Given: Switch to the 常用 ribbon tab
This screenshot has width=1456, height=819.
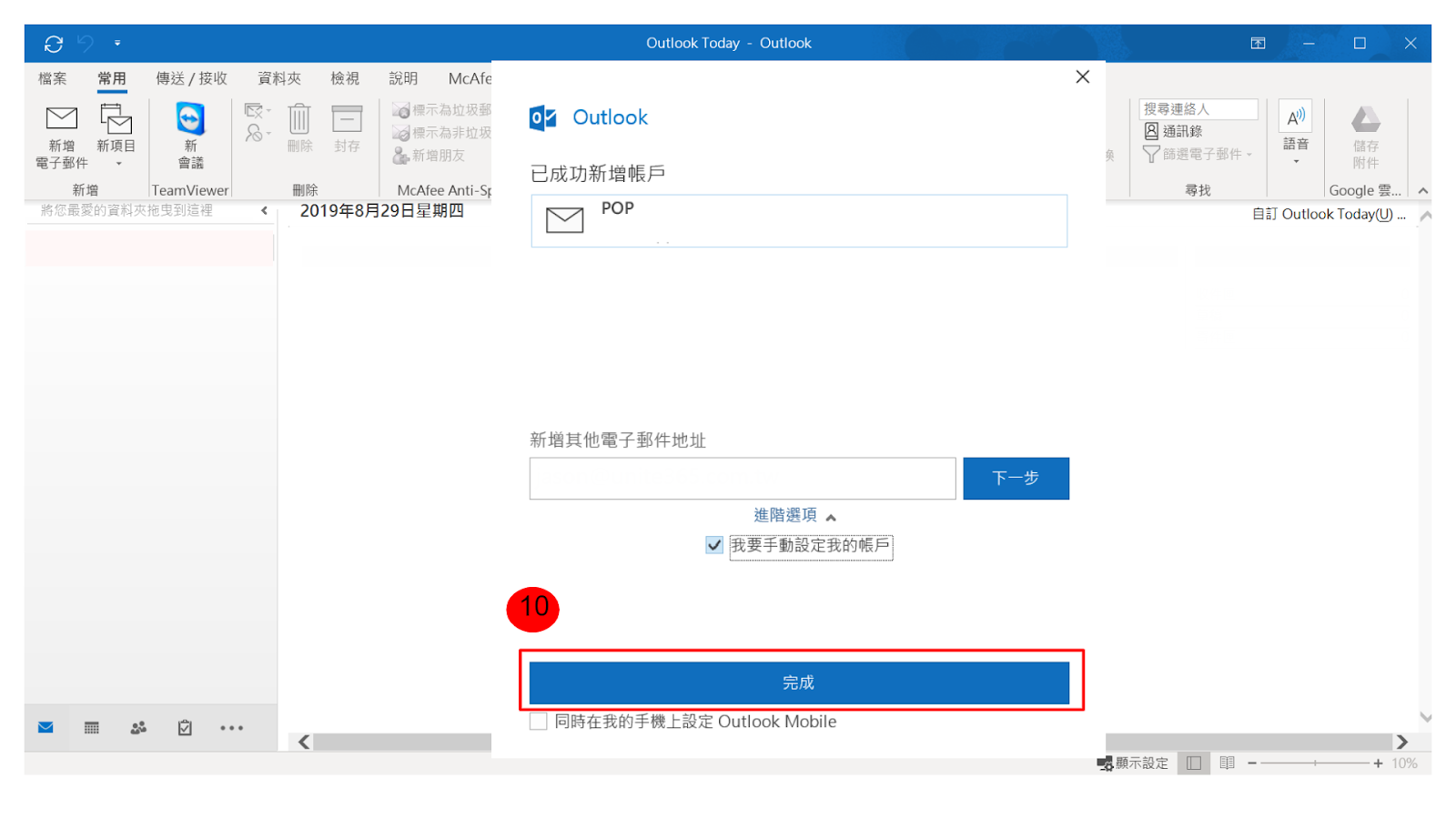Looking at the screenshot, I should 112,78.
